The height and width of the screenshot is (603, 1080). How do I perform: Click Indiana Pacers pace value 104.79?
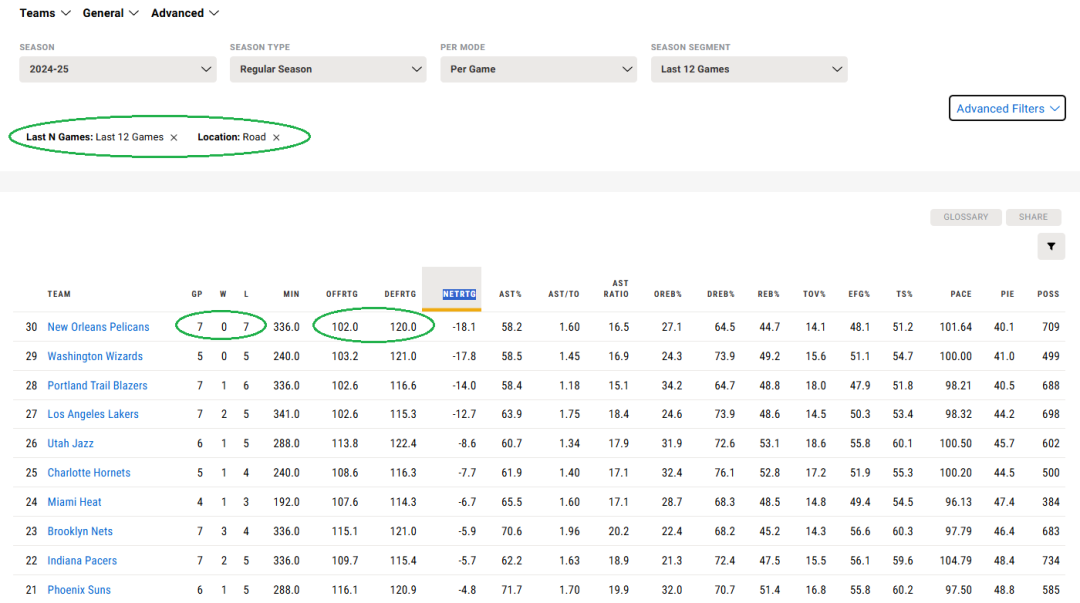click(x=956, y=560)
